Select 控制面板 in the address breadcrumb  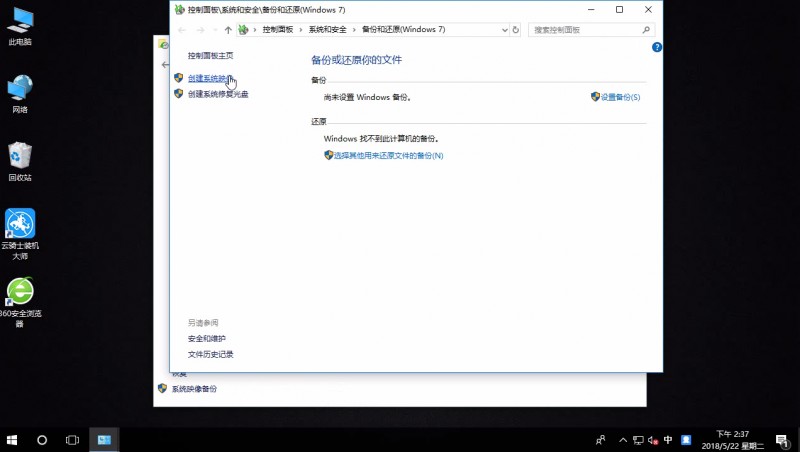[278, 30]
